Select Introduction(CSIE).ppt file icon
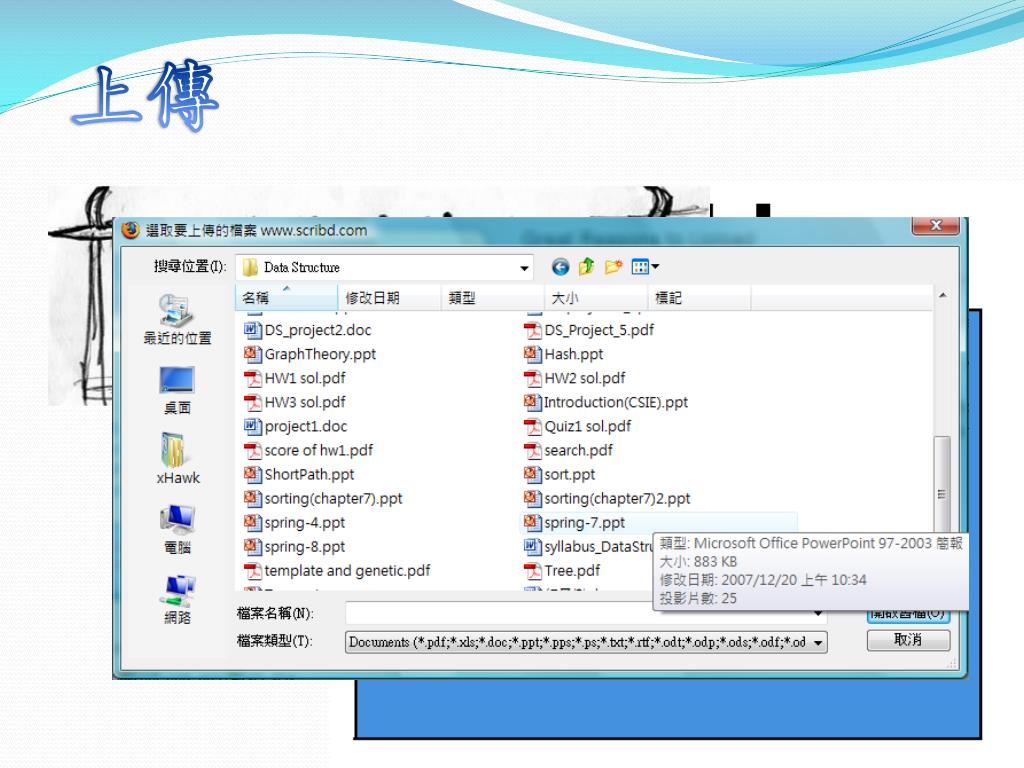Viewport: 1024px width, 768px height. (x=533, y=402)
